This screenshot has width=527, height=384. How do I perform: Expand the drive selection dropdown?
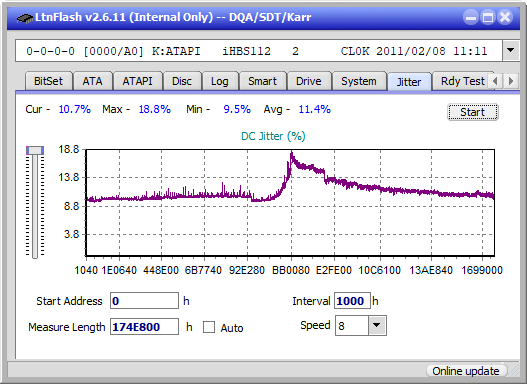pos(511,50)
